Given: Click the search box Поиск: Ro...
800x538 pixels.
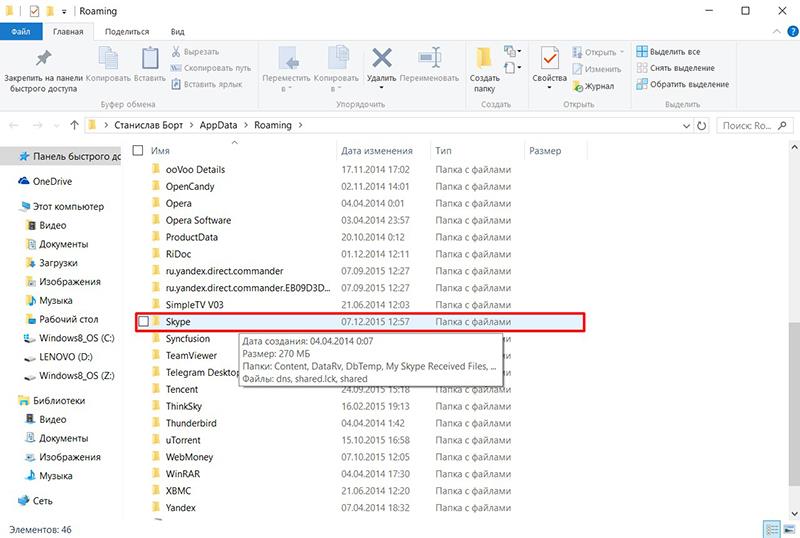Looking at the screenshot, I should click(750, 126).
